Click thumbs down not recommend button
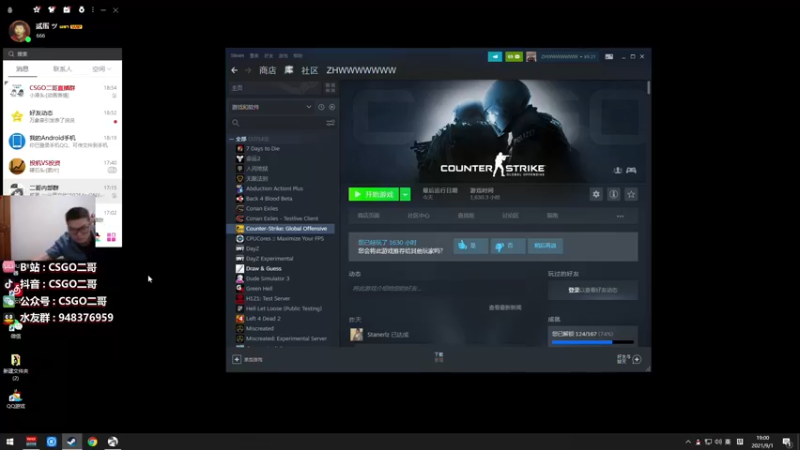 click(508, 246)
